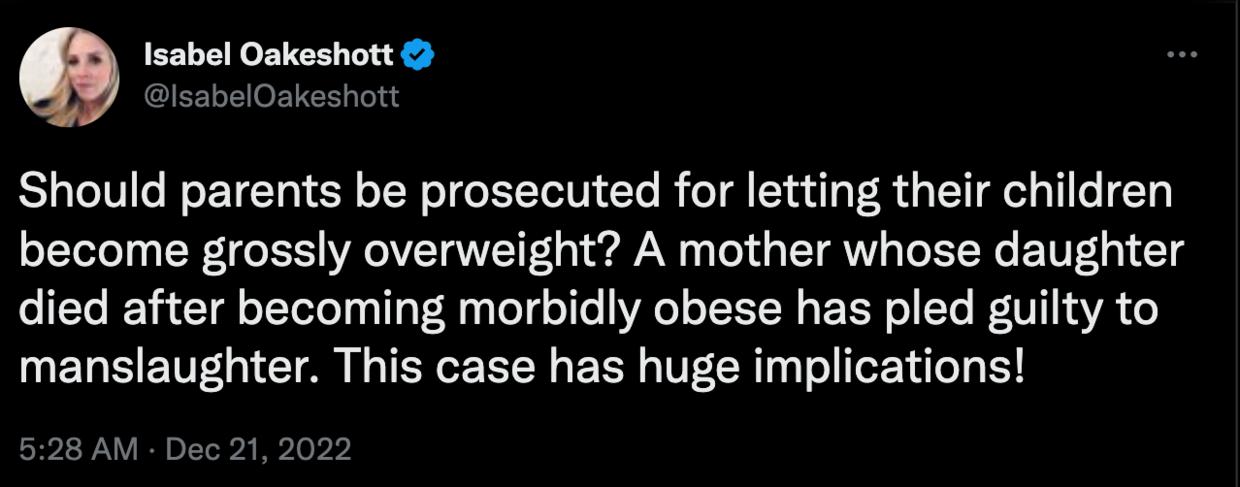1240x487 pixels.
Task: Open the @IsabelOakeshott handle link
Action: 272,96
